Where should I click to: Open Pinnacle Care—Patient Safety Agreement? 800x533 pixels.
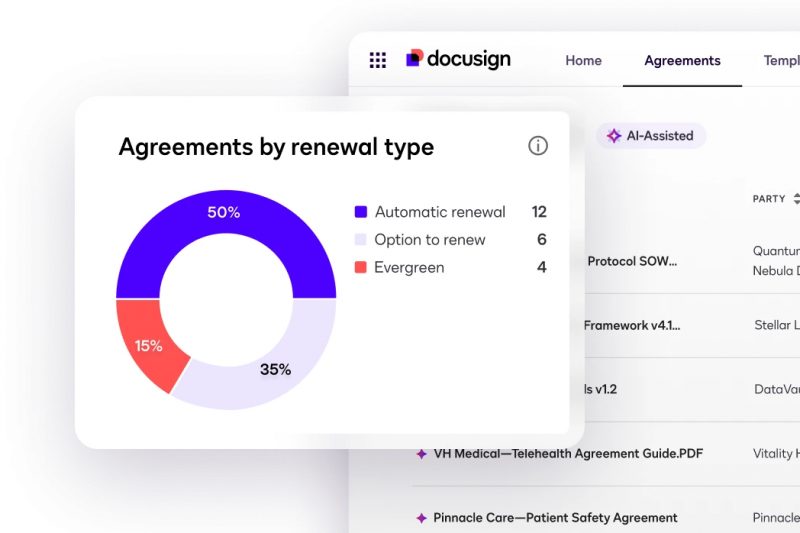(x=555, y=518)
